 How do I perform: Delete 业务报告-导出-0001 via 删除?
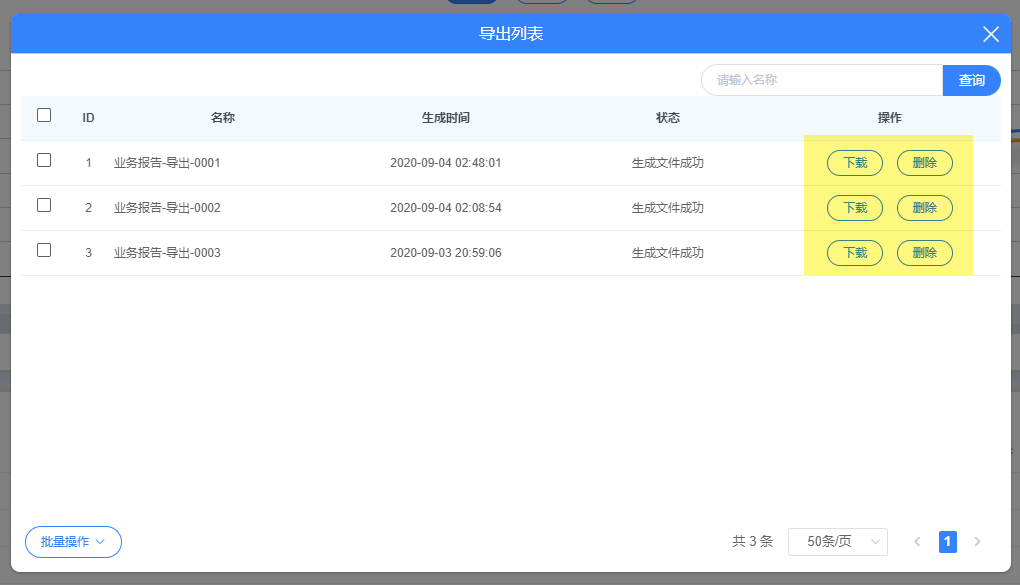point(924,163)
